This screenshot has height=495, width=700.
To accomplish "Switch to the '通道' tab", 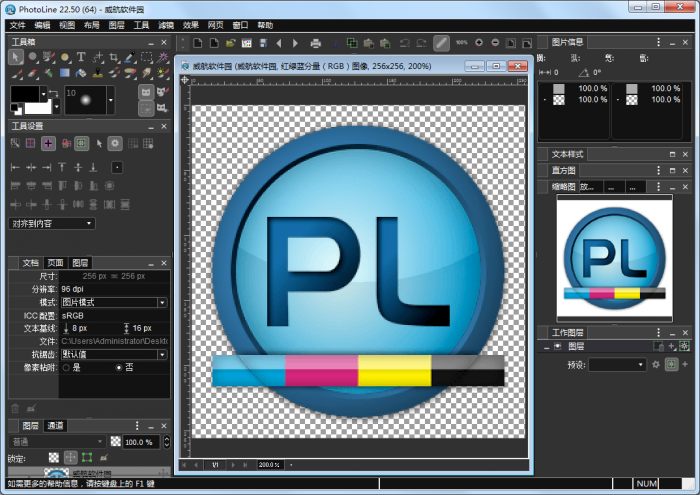I will (x=55, y=426).
